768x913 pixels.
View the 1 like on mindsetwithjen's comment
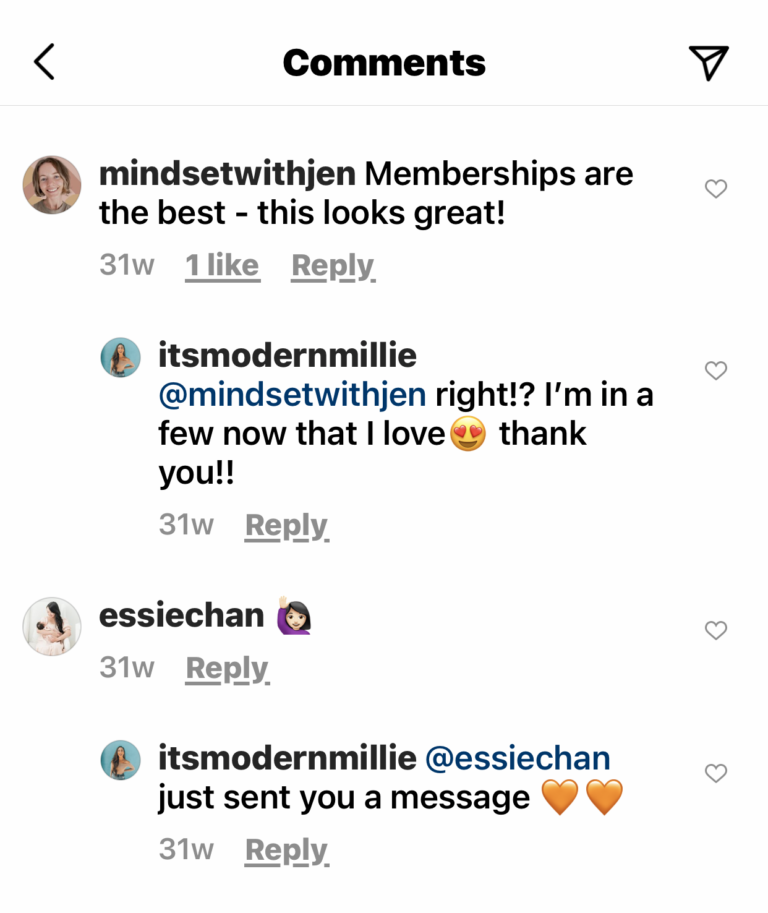click(222, 266)
